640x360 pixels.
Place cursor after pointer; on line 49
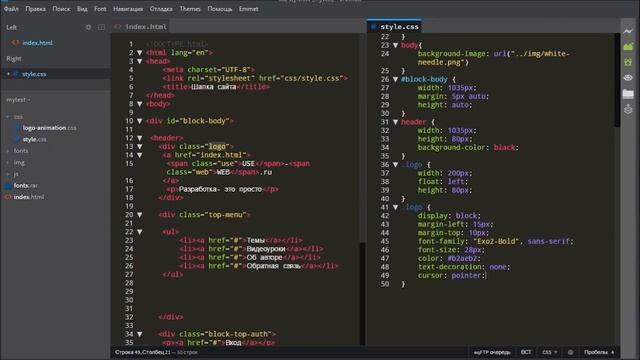click(x=486, y=276)
